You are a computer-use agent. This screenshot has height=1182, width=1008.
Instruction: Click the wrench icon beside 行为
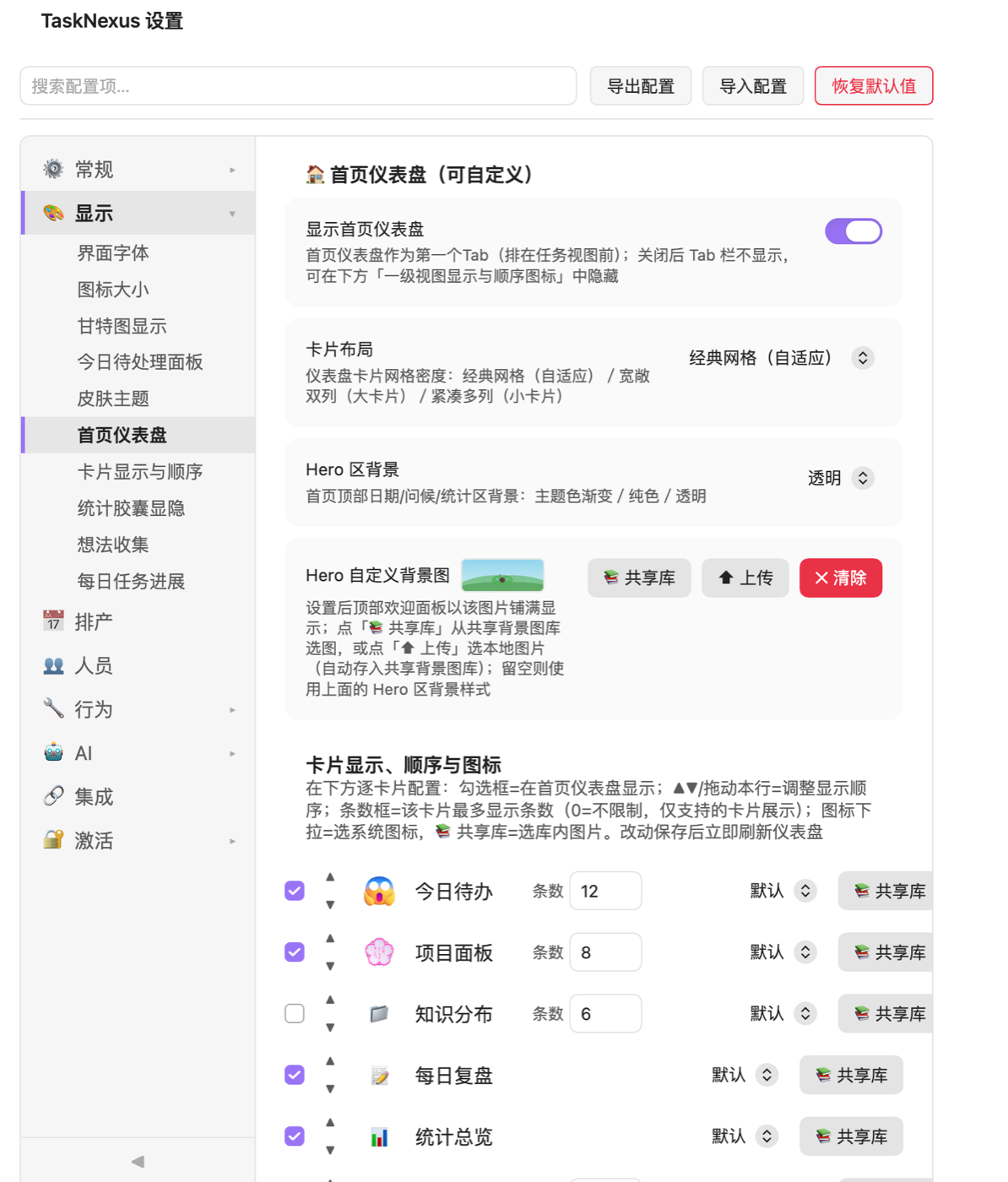(x=53, y=708)
